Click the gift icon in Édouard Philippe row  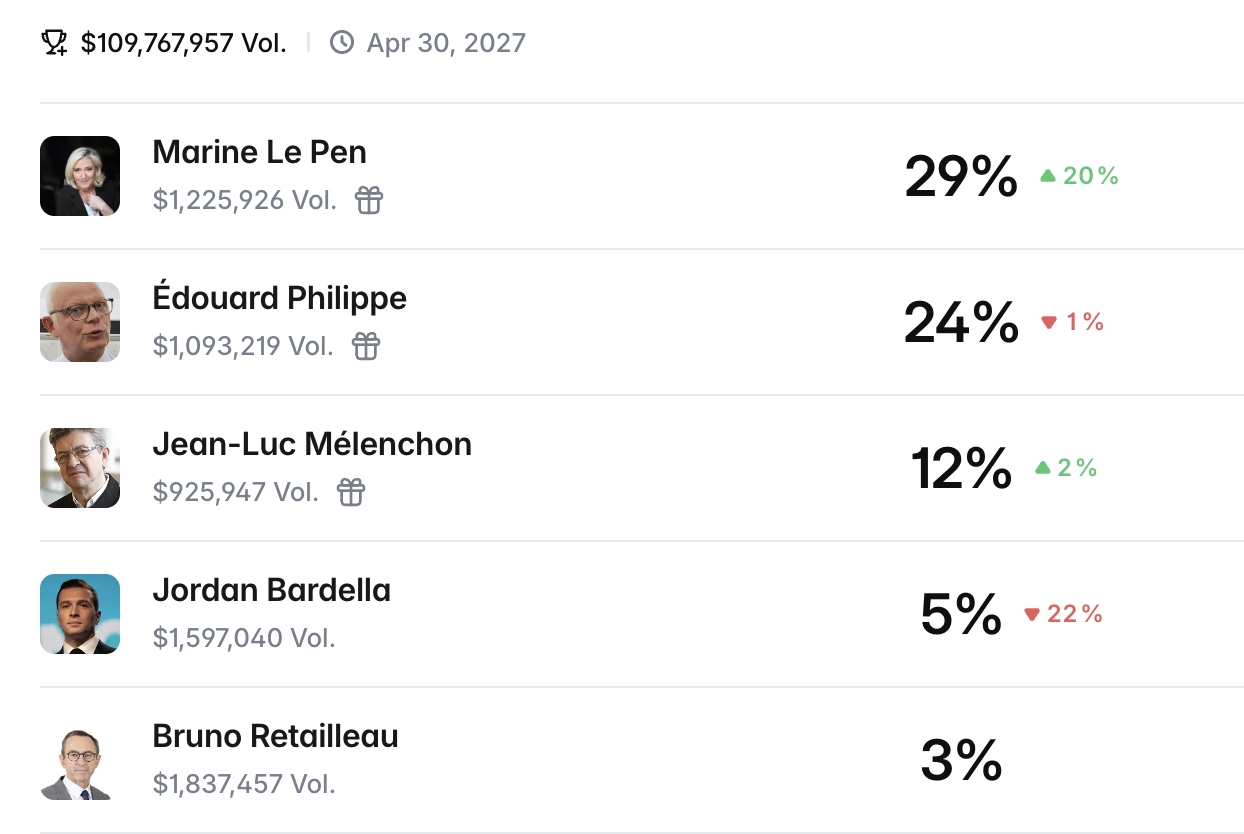click(x=366, y=346)
